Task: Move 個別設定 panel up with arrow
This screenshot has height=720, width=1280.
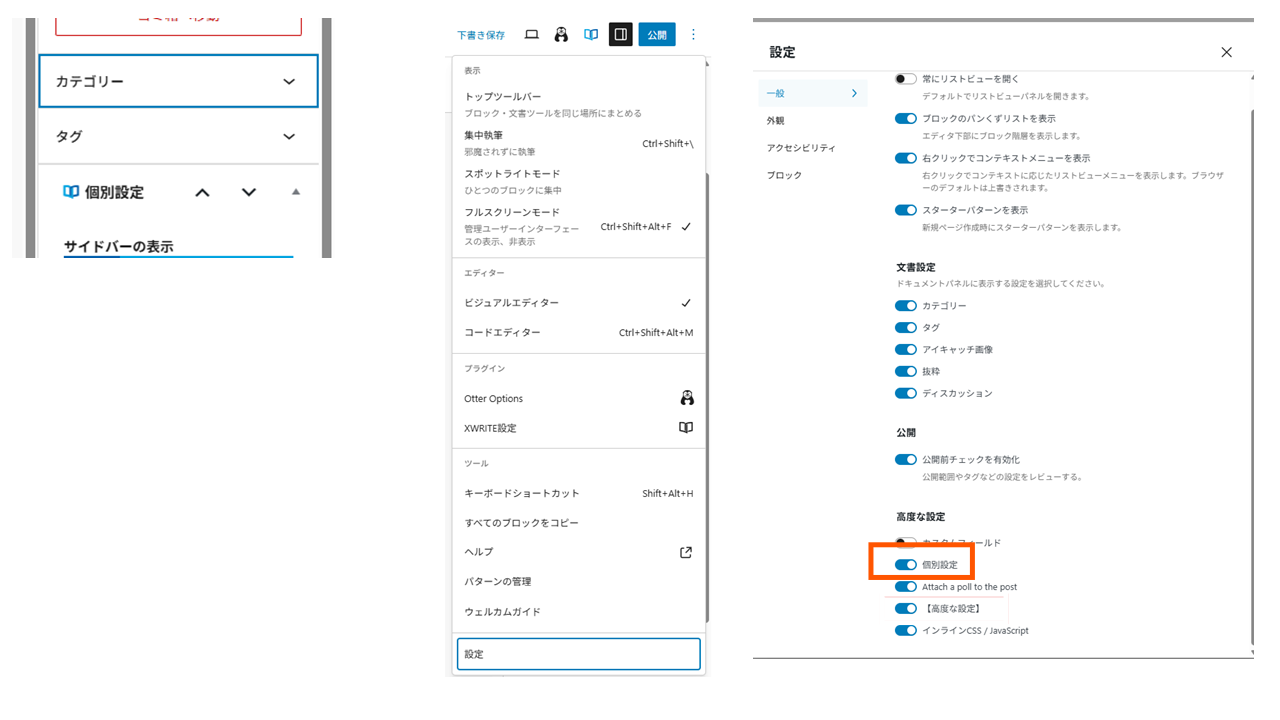Action: point(202,192)
